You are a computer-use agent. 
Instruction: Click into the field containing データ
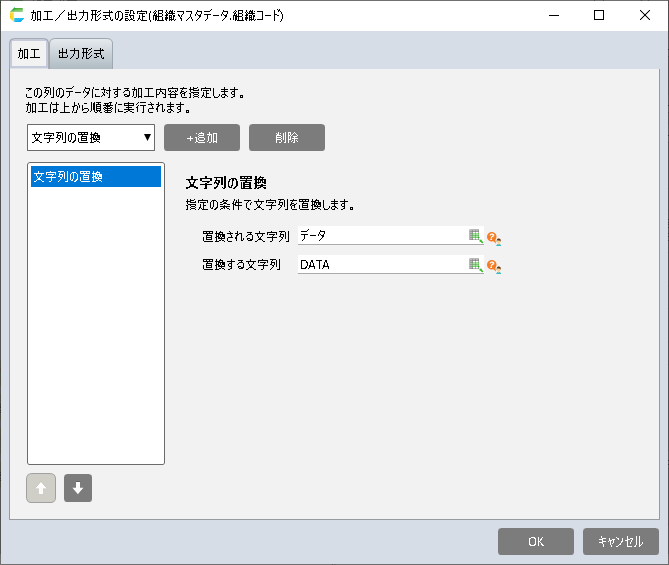[x=380, y=236]
